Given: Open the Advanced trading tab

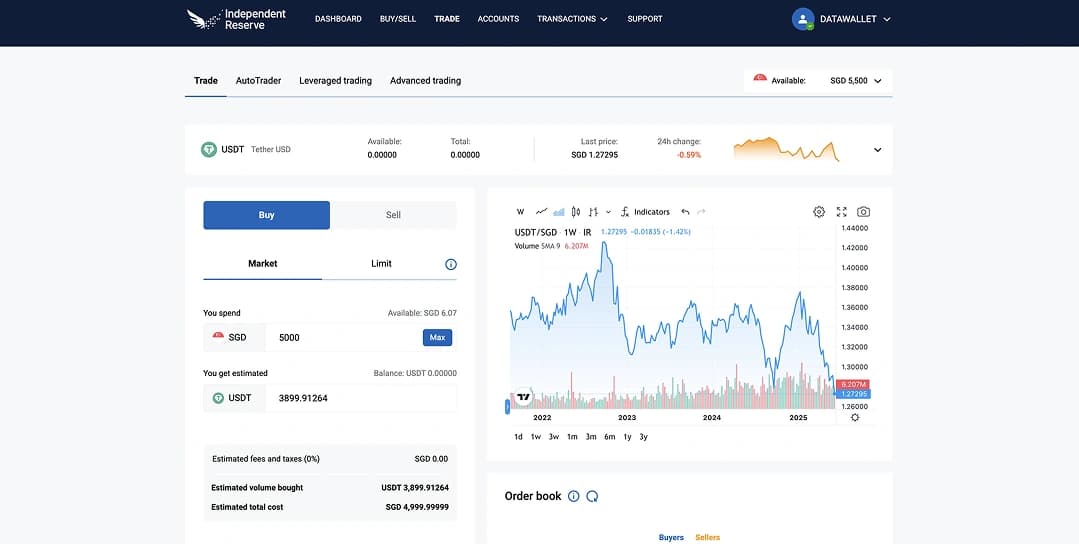Looking at the screenshot, I should [x=425, y=80].
